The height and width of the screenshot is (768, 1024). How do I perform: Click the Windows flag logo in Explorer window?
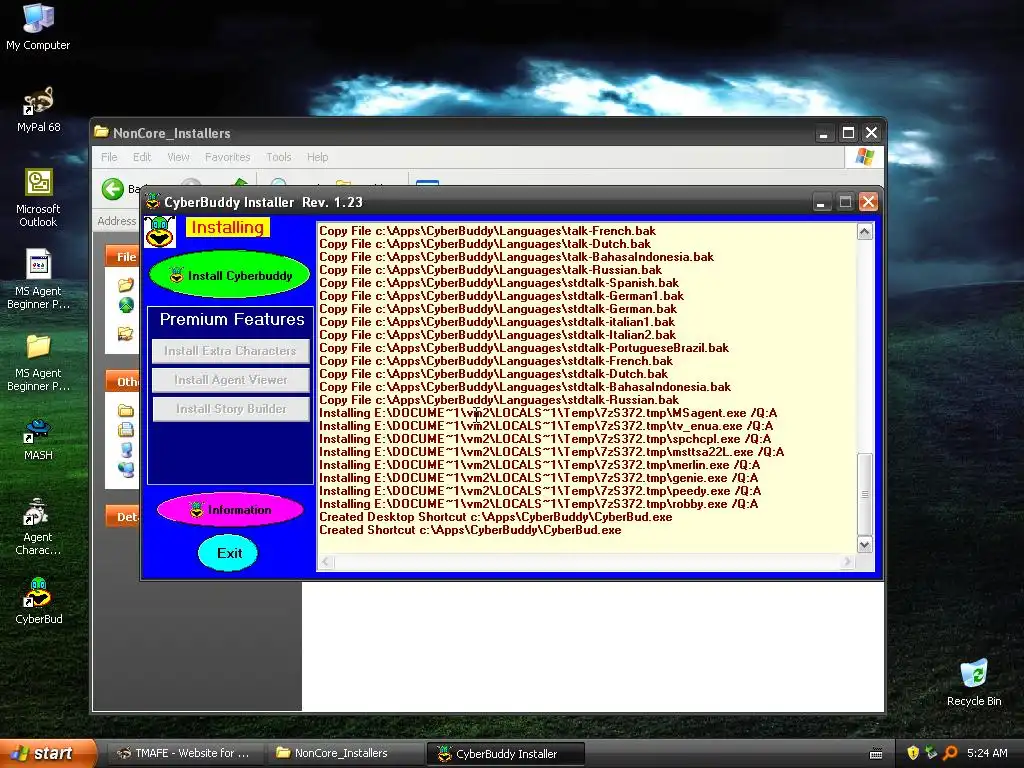coord(864,157)
